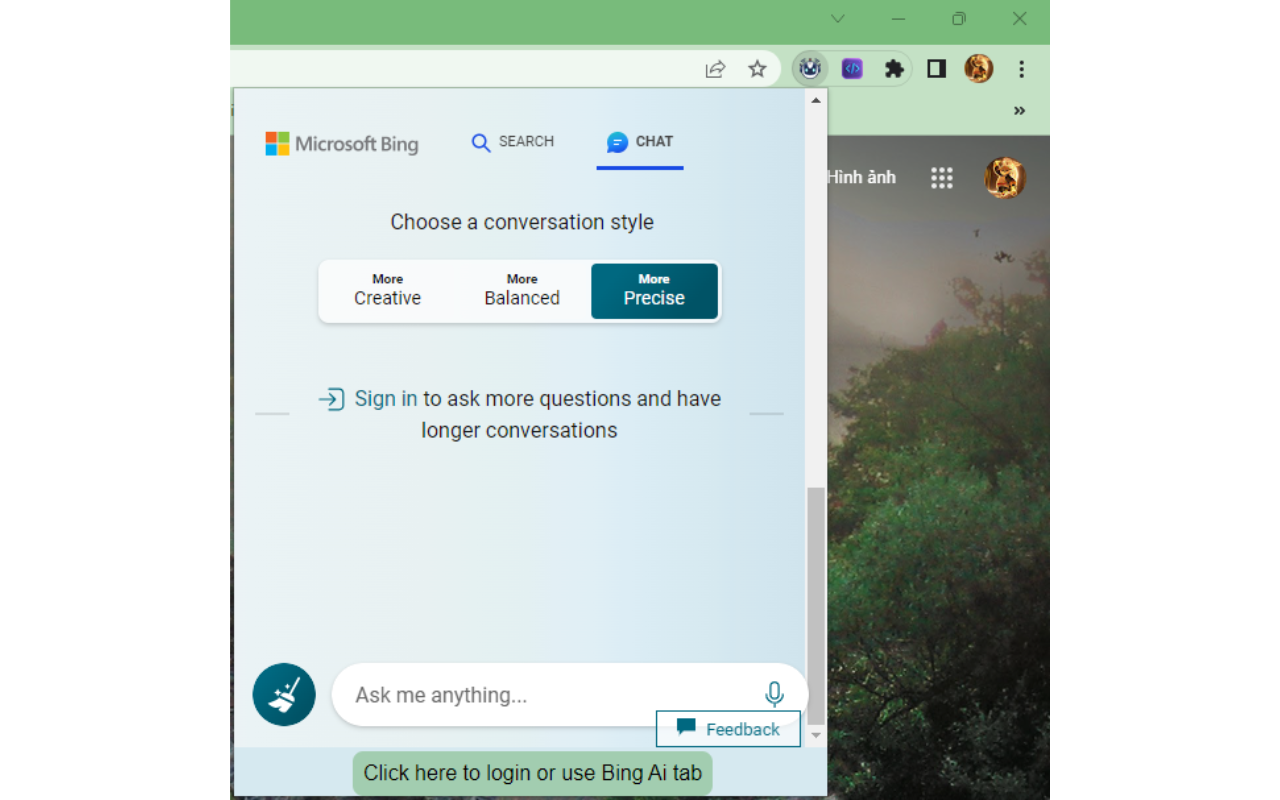This screenshot has width=1280, height=800.
Task: Click the Microsoft Bing logo
Action: tap(341, 143)
